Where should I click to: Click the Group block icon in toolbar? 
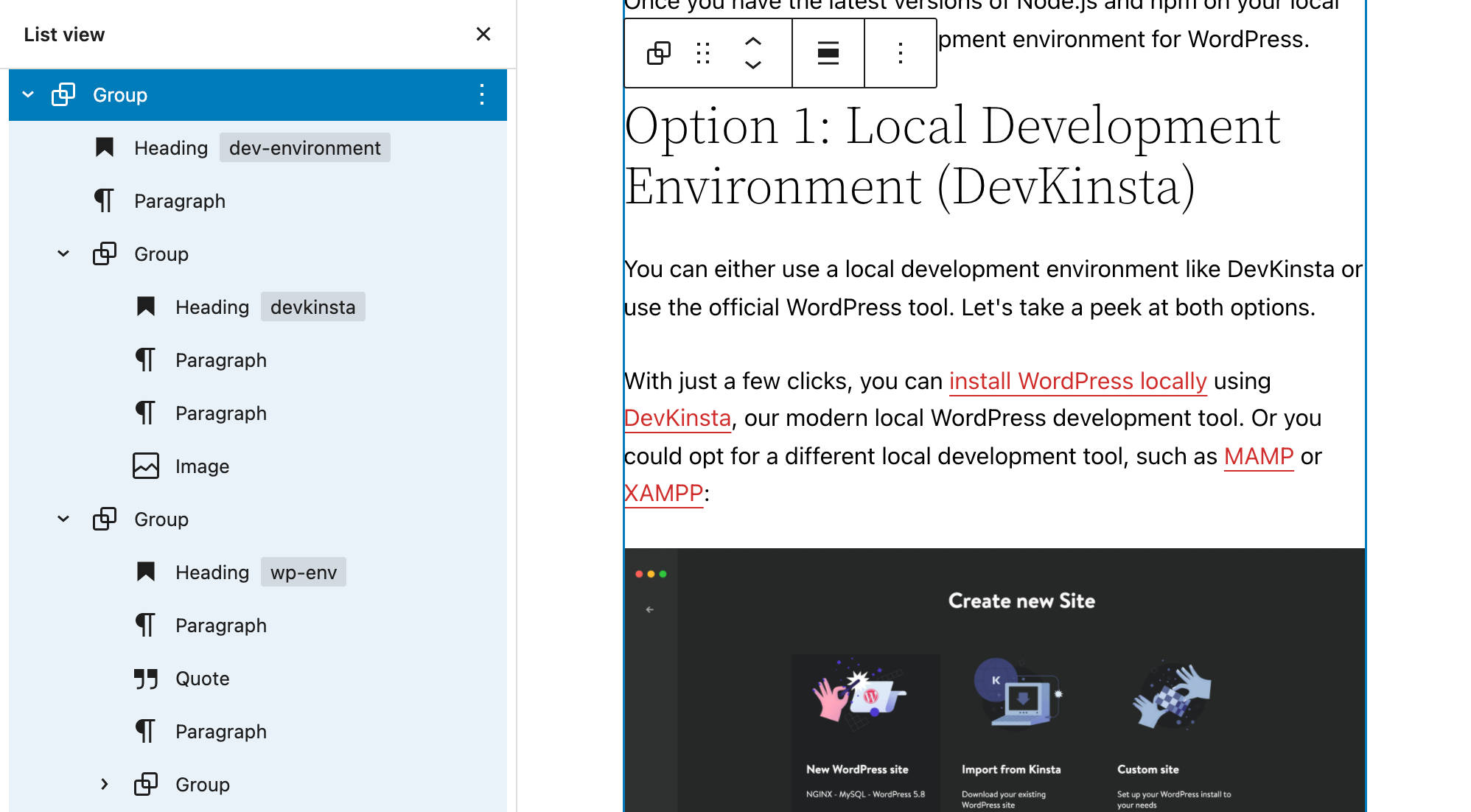pos(658,53)
